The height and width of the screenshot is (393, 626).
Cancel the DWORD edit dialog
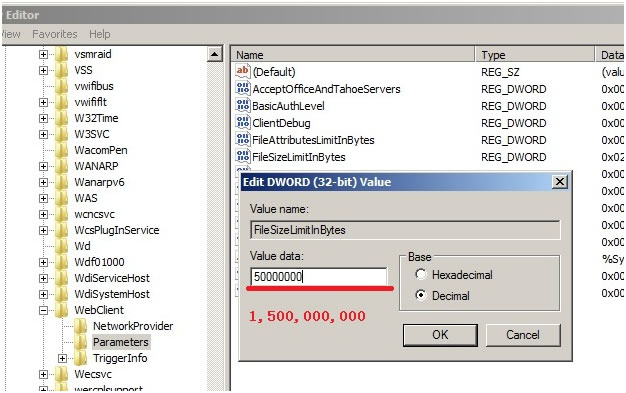[523, 335]
